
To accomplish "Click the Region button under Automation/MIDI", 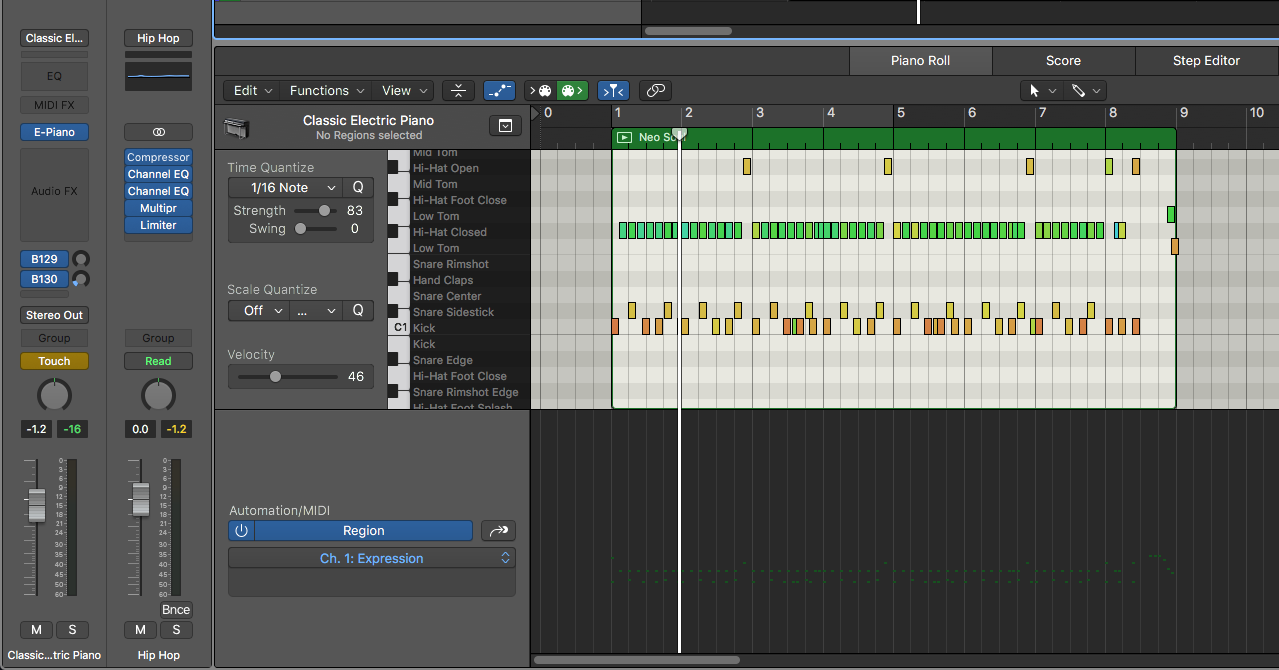I will pos(363,531).
